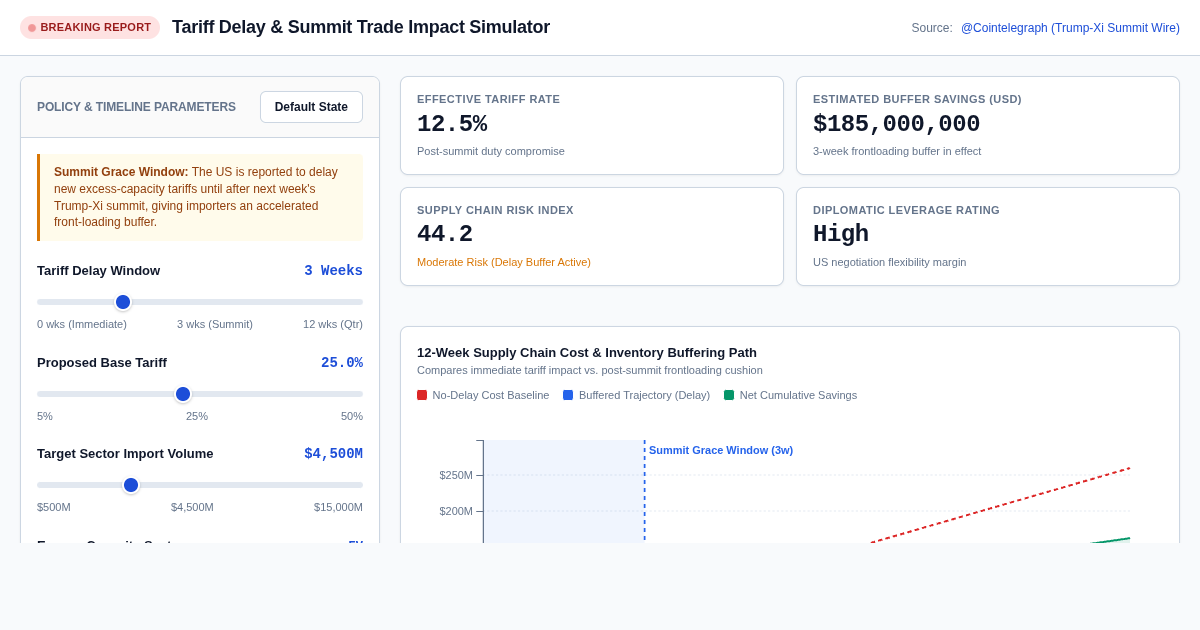1200x630 pixels.
Task: Click the Summit Grace Window (3w) chart label
Action: [x=721, y=450]
